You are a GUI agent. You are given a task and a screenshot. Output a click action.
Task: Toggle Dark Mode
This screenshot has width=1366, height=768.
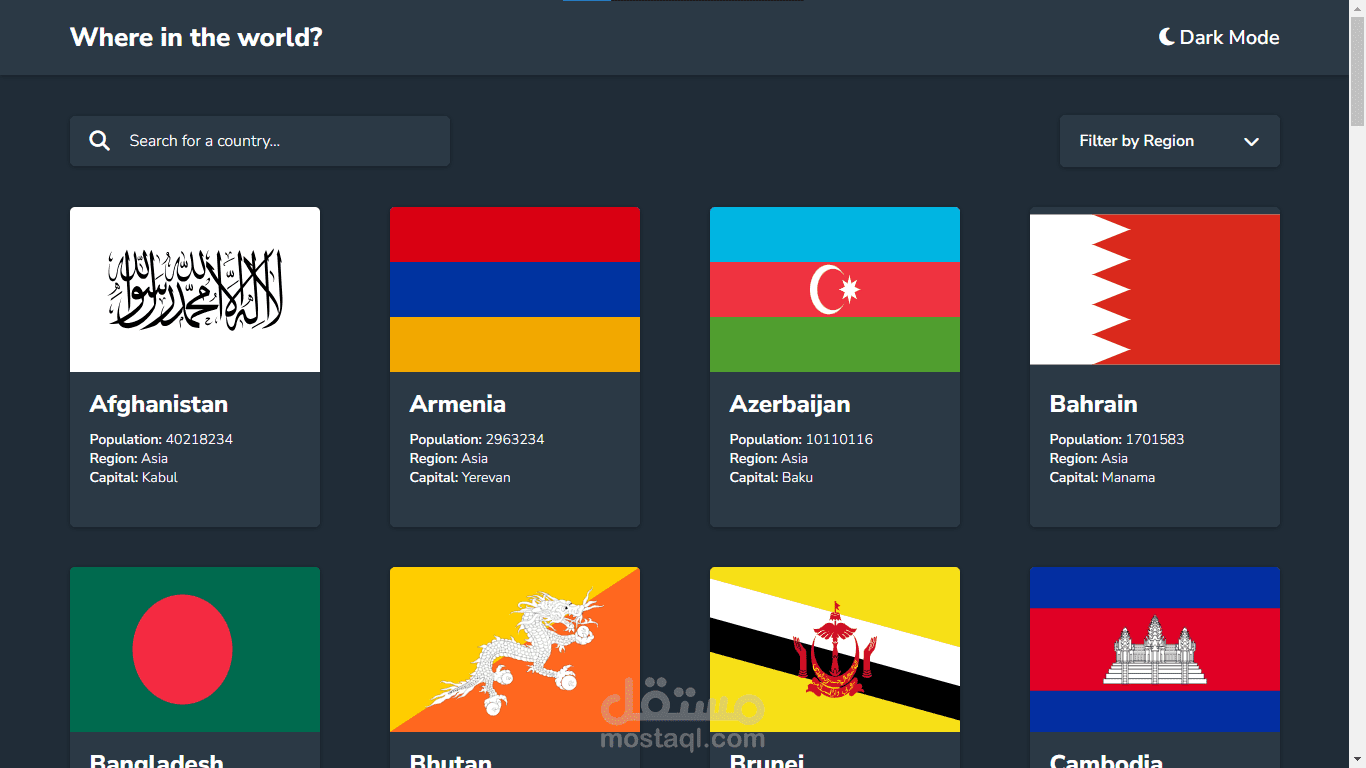coord(1219,37)
